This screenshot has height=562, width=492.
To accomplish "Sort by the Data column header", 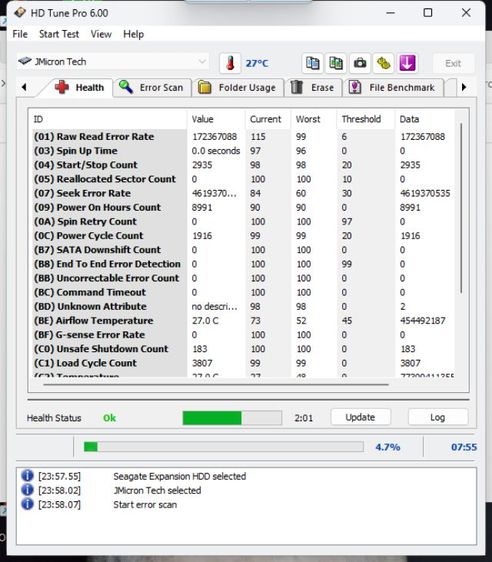I will tap(425, 119).
